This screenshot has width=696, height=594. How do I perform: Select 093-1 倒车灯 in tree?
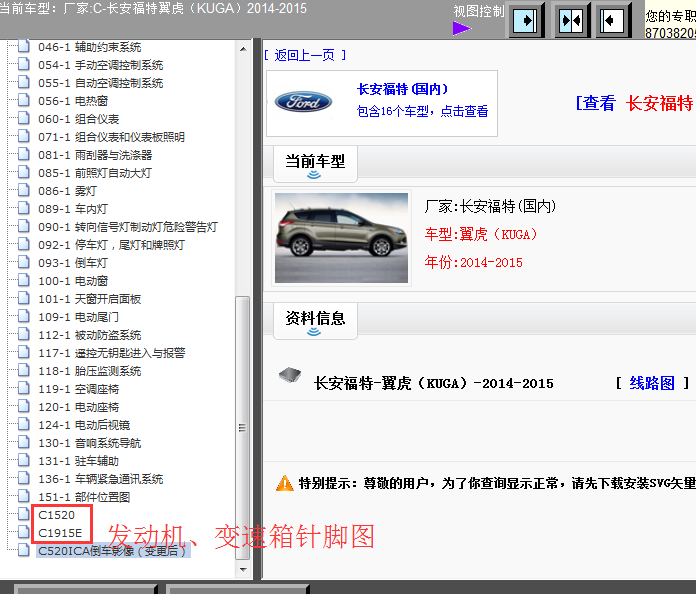(73, 263)
